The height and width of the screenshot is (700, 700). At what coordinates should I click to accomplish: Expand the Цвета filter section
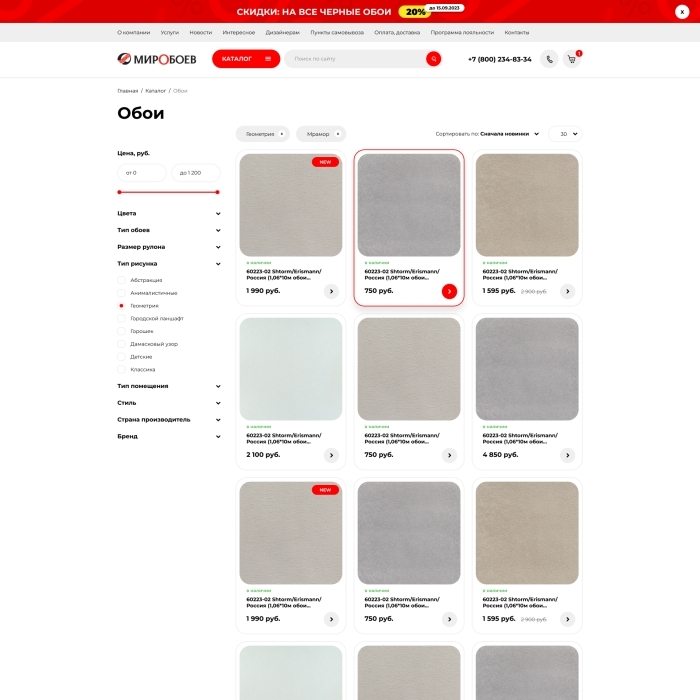[x=218, y=213]
